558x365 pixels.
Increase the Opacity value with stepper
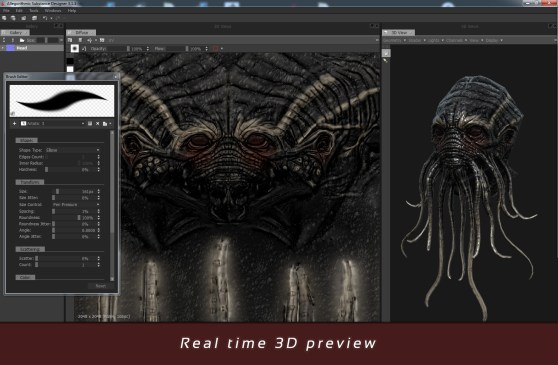pos(148,47)
